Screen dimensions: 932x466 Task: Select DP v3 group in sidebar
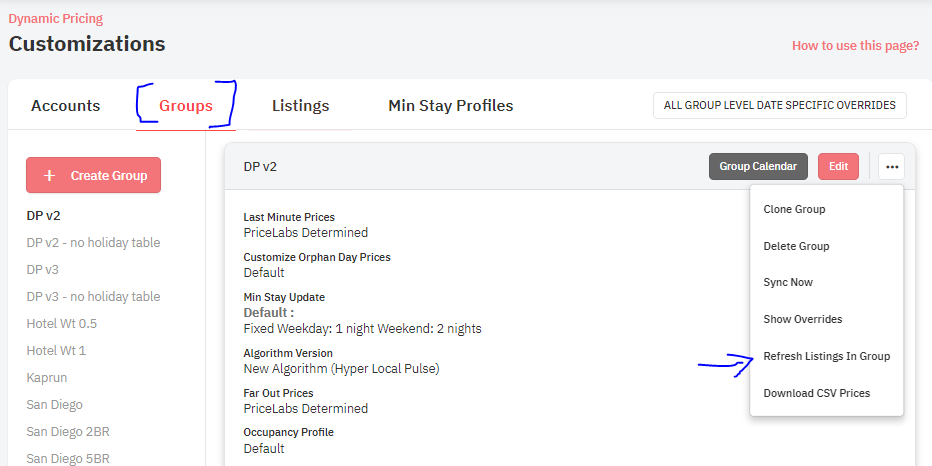tap(43, 269)
